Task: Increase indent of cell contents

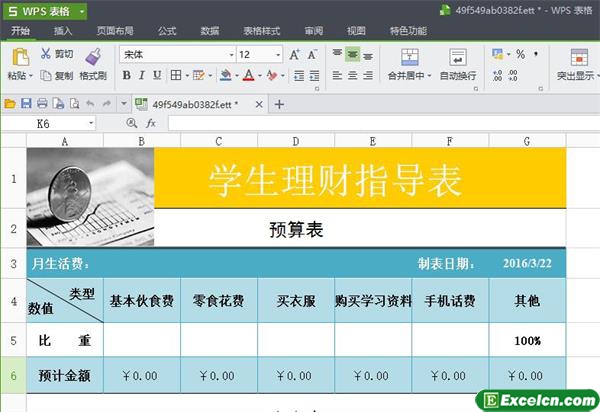Action: pos(314,76)
